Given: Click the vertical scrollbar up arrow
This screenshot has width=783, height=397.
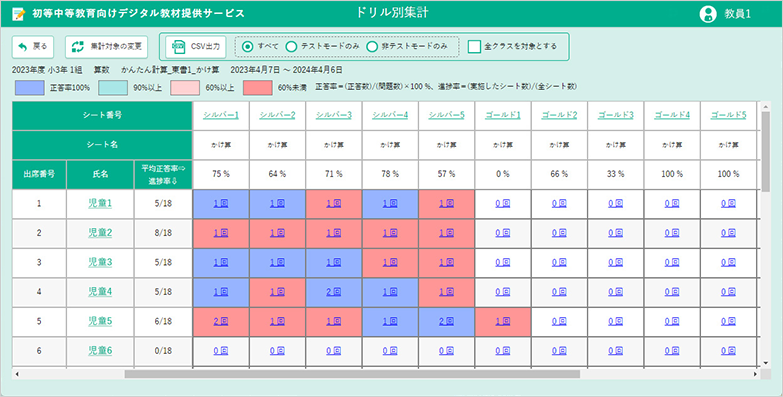Looking at the screenshot, I should [x=766, y=105].
